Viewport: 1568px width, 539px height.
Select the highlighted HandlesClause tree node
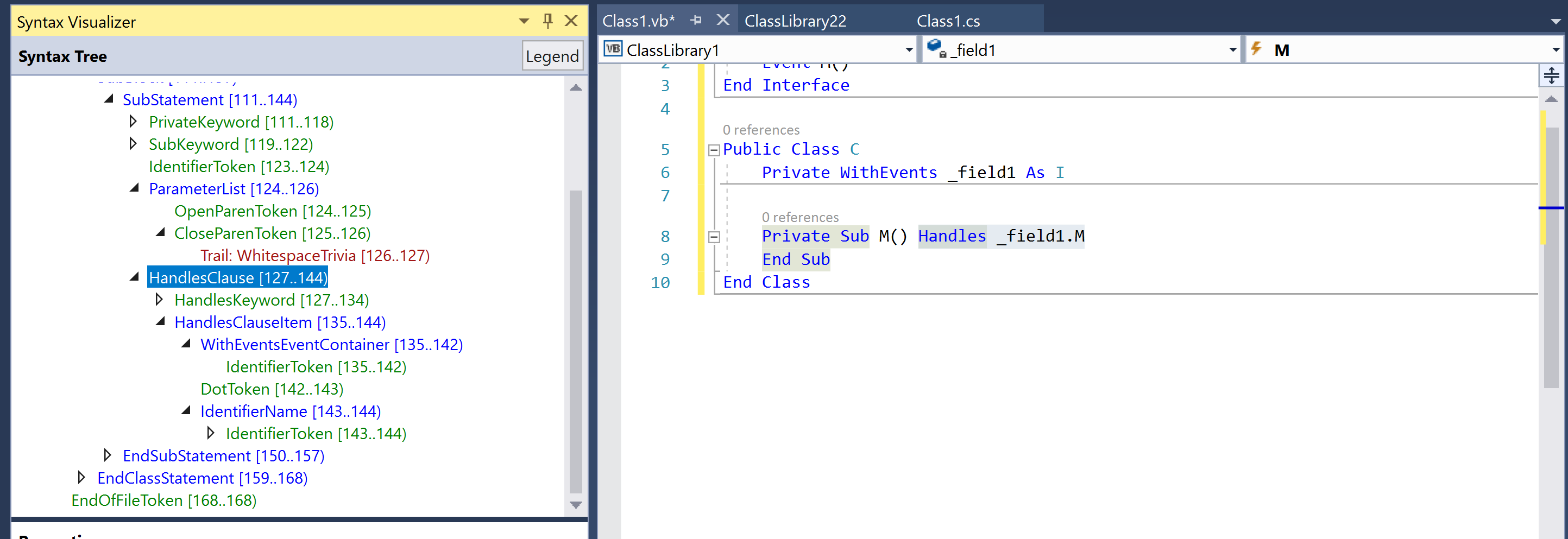(x=237, y=277)
